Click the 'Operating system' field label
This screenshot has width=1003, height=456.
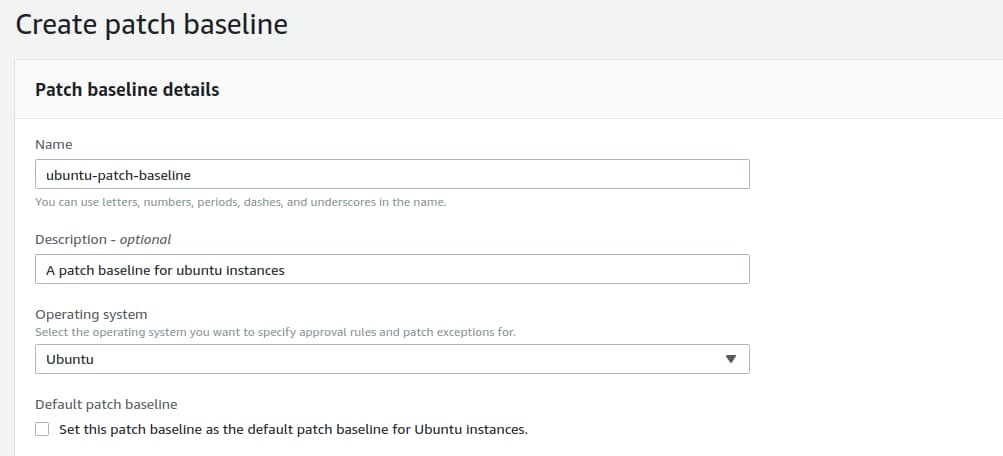(x=91, y=314)
